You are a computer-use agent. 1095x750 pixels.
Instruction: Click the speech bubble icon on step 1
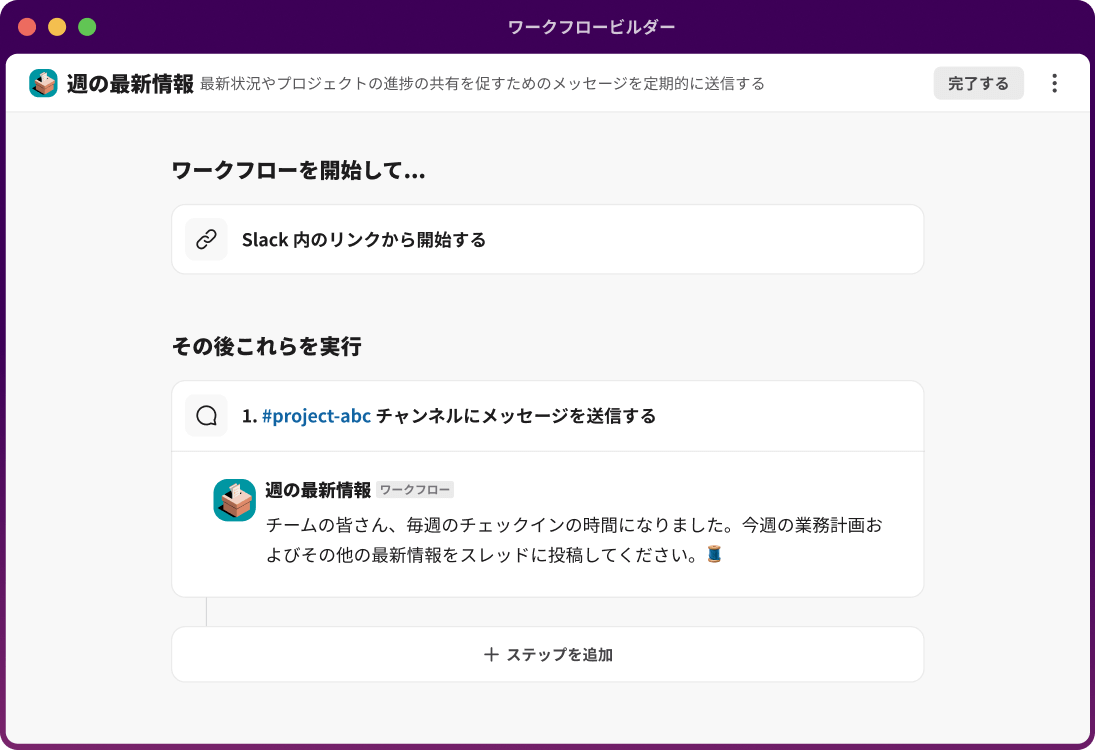tap(207, 415)
